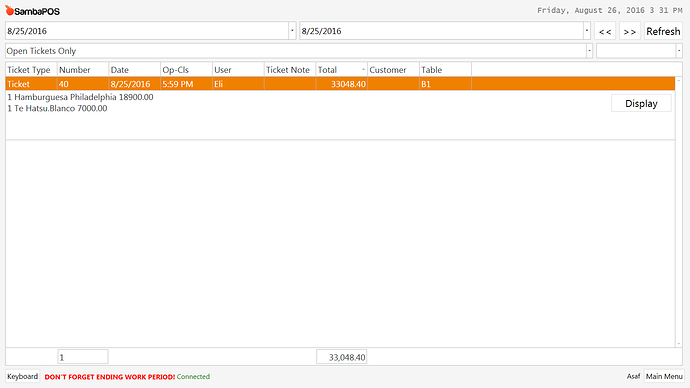Refresh the ticket list

click(663, 31)
